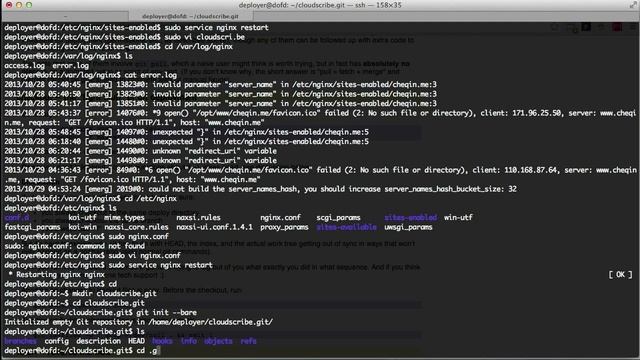Click the red close window button
The image size is (640, 360).
[x=9, y=5]
